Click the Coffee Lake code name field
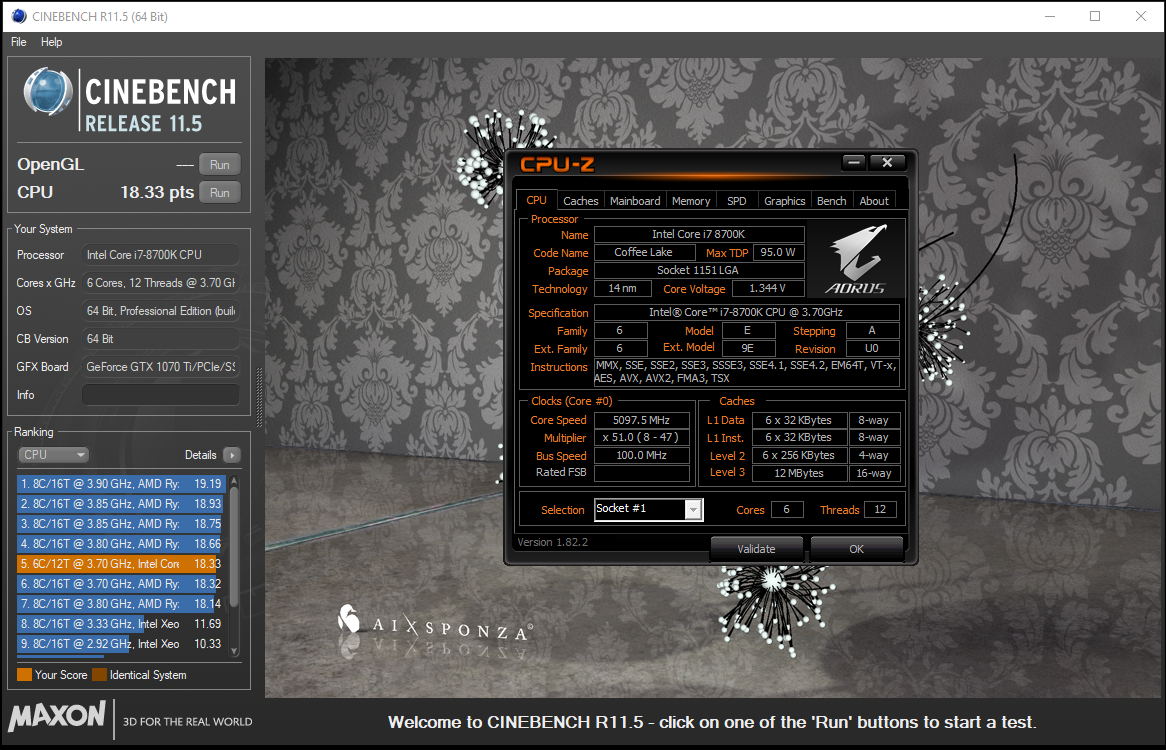This screenshot has width=1166, height=750. click(644, 253)
